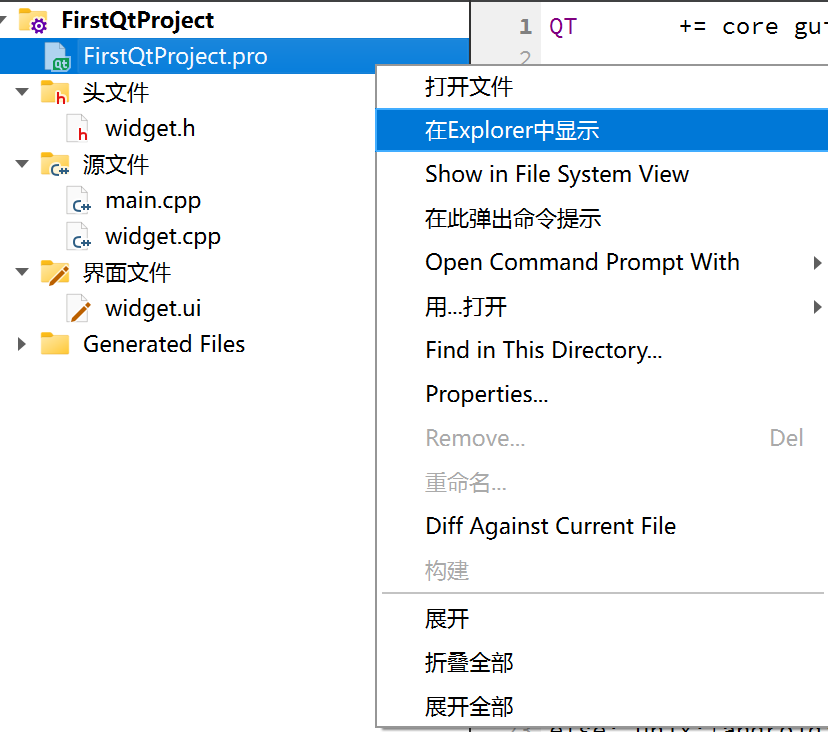Choose Show in File System View
The width and height of the screenshot is (828, 732).
pos(557,174)
